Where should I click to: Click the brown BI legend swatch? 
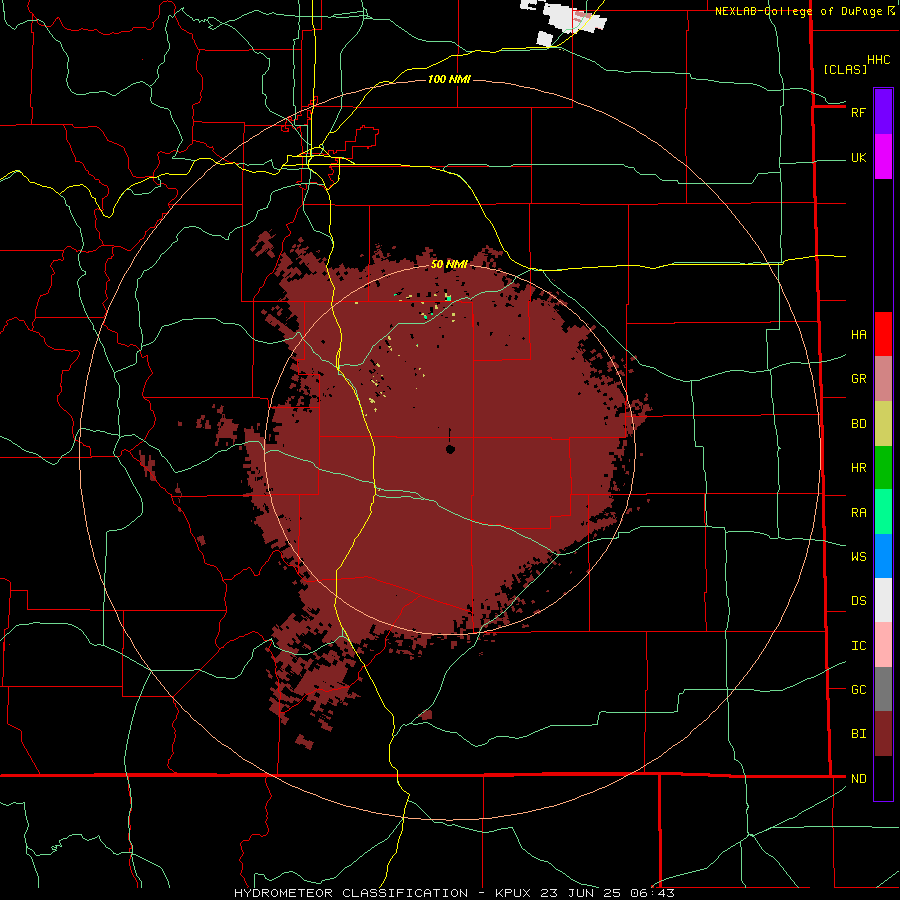[883, 734]
